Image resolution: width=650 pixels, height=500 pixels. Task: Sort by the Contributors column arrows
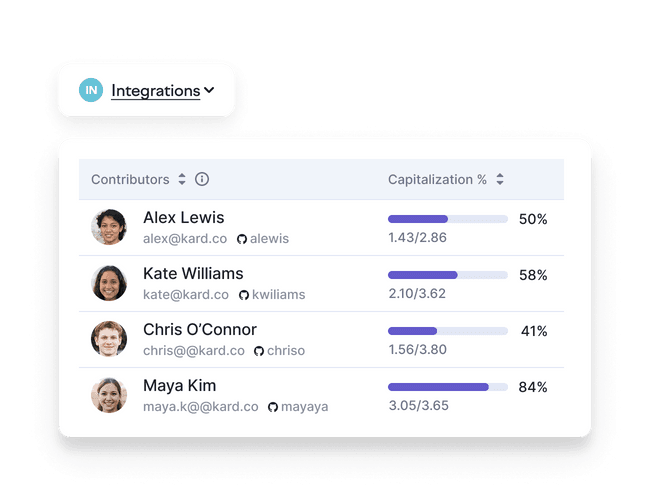pos(182,180)
